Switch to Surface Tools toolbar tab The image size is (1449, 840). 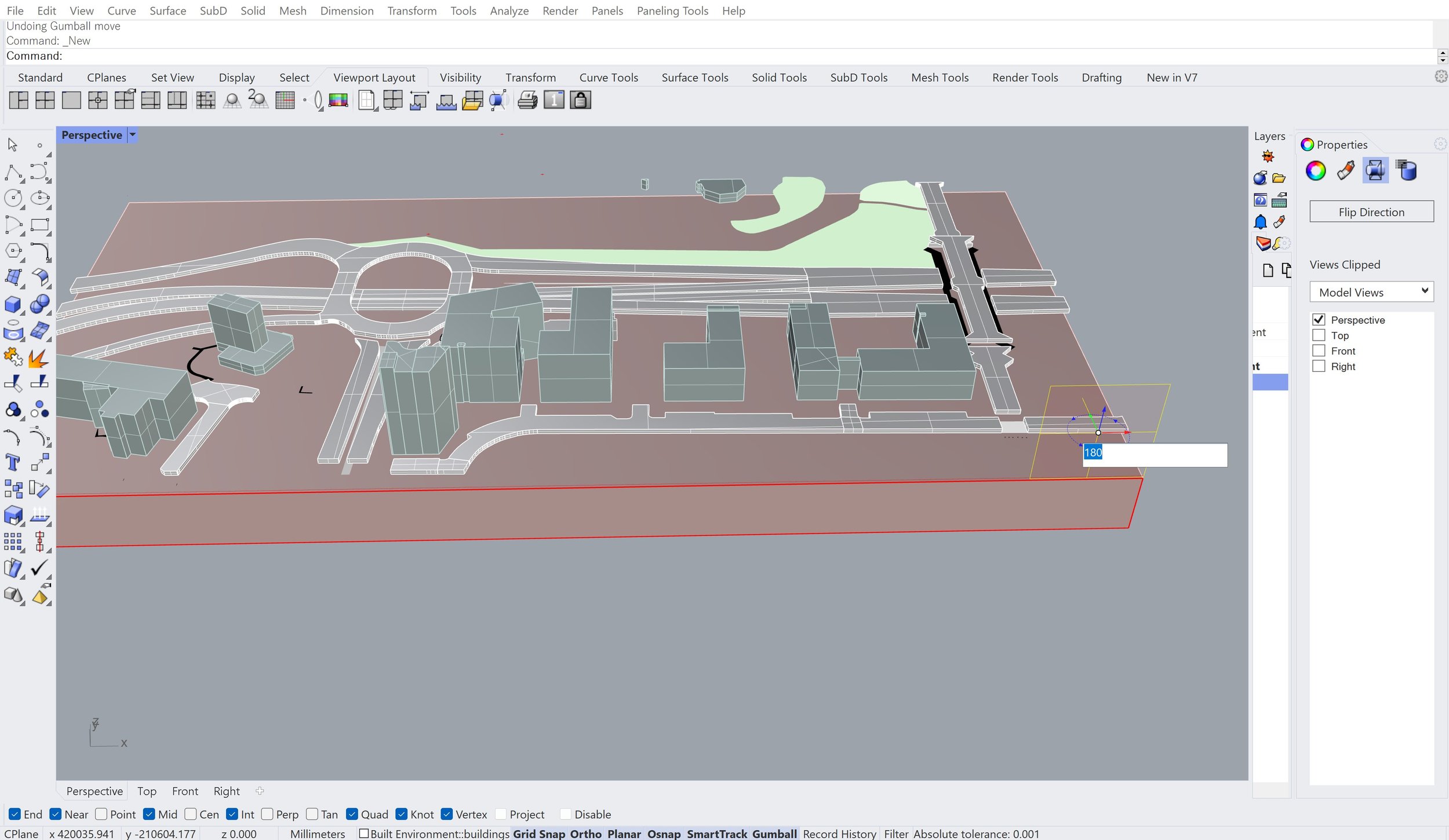(x=695, y=78)
